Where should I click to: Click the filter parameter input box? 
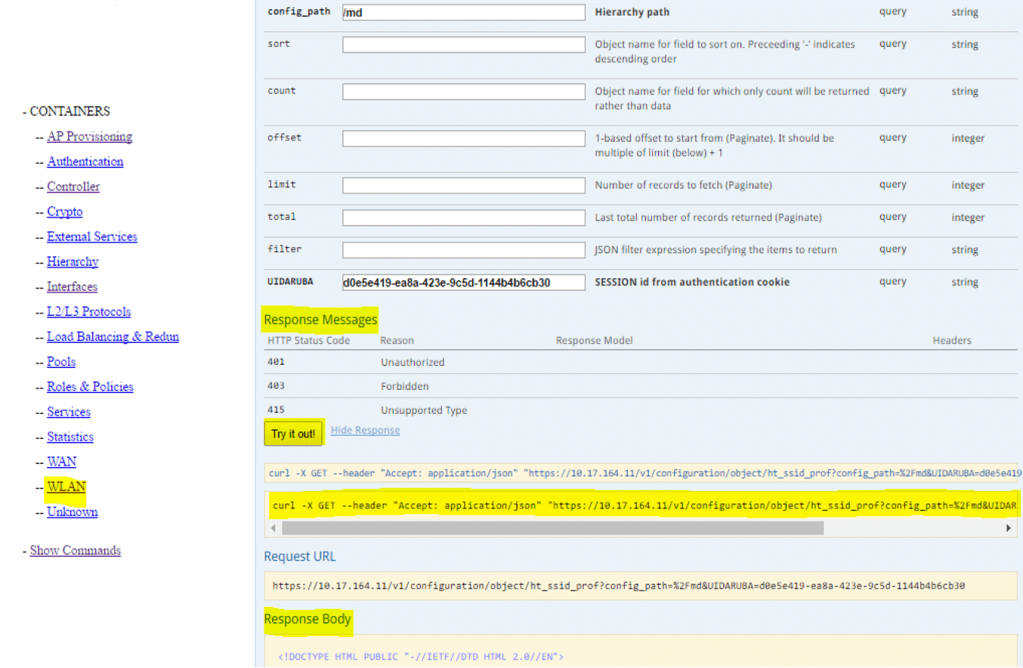[x=463, y=250]
